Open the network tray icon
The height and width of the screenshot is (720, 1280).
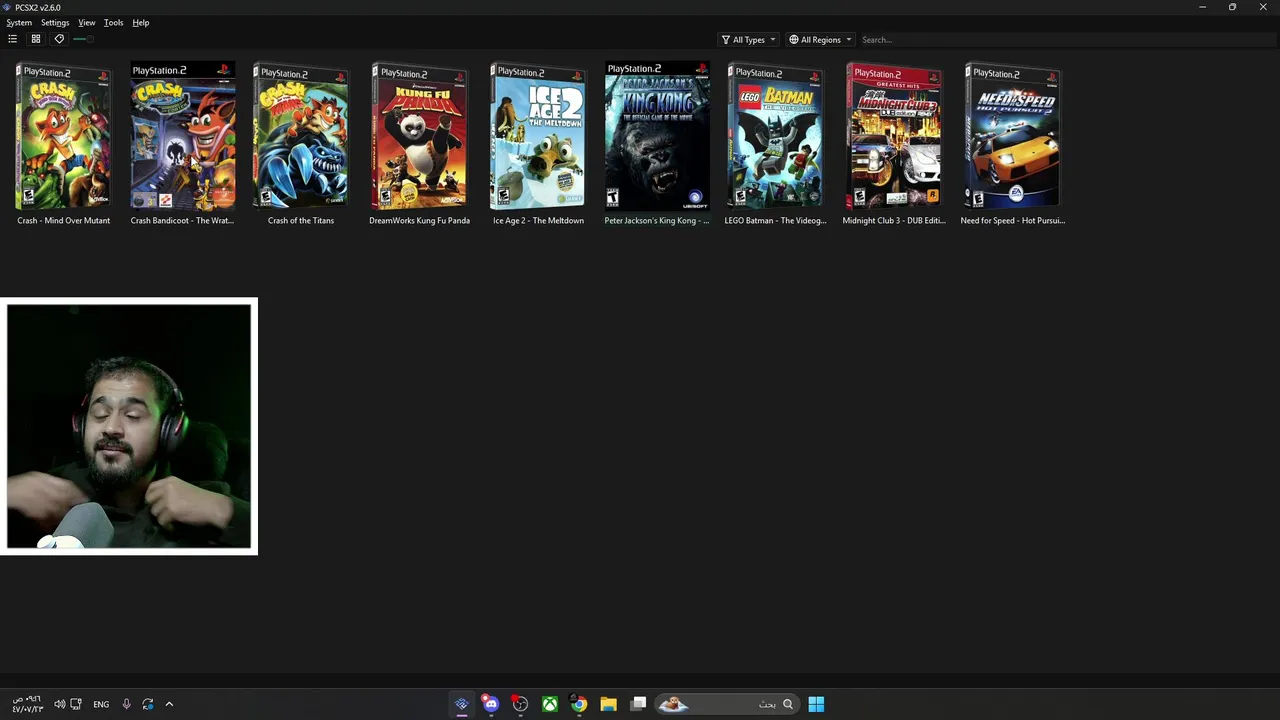coord(76,704)
